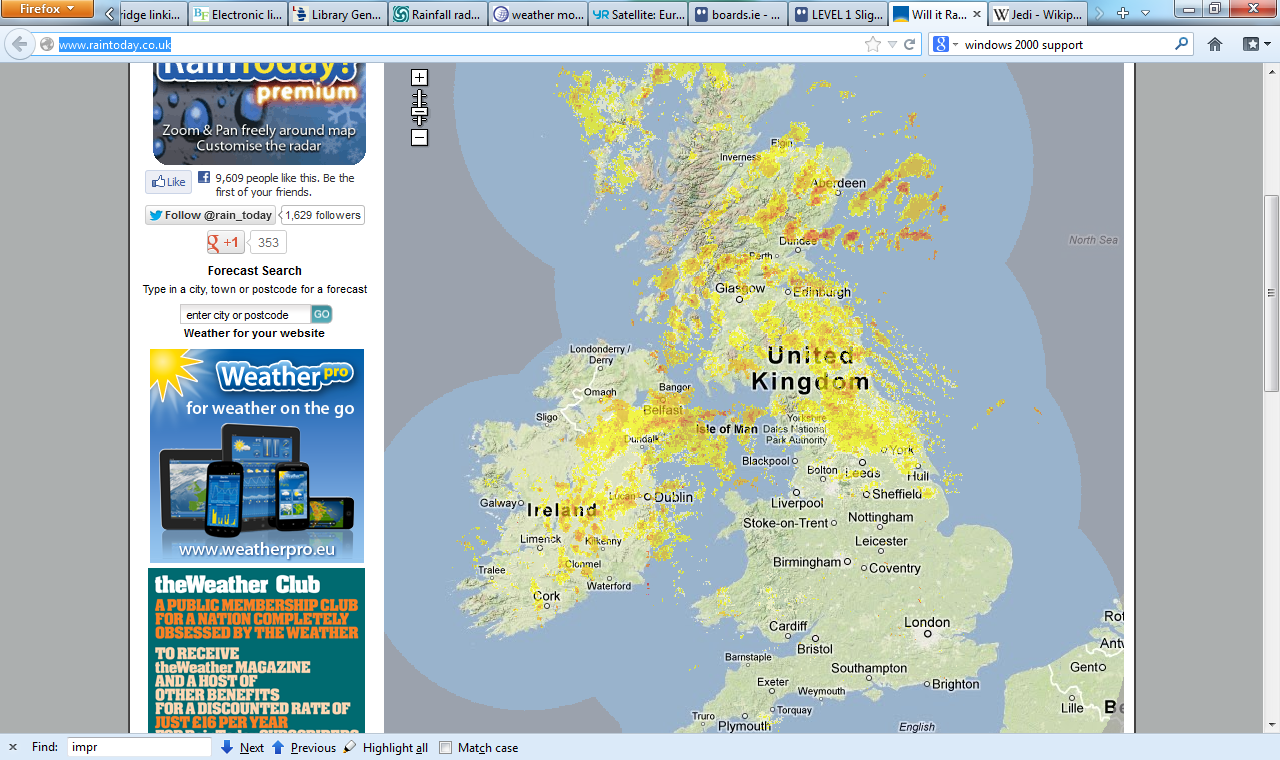The height and width of the screenshot is (760, 1280).
Task: Open Weather for your website link
Action: pyautogui.click(x=254, y=333)
